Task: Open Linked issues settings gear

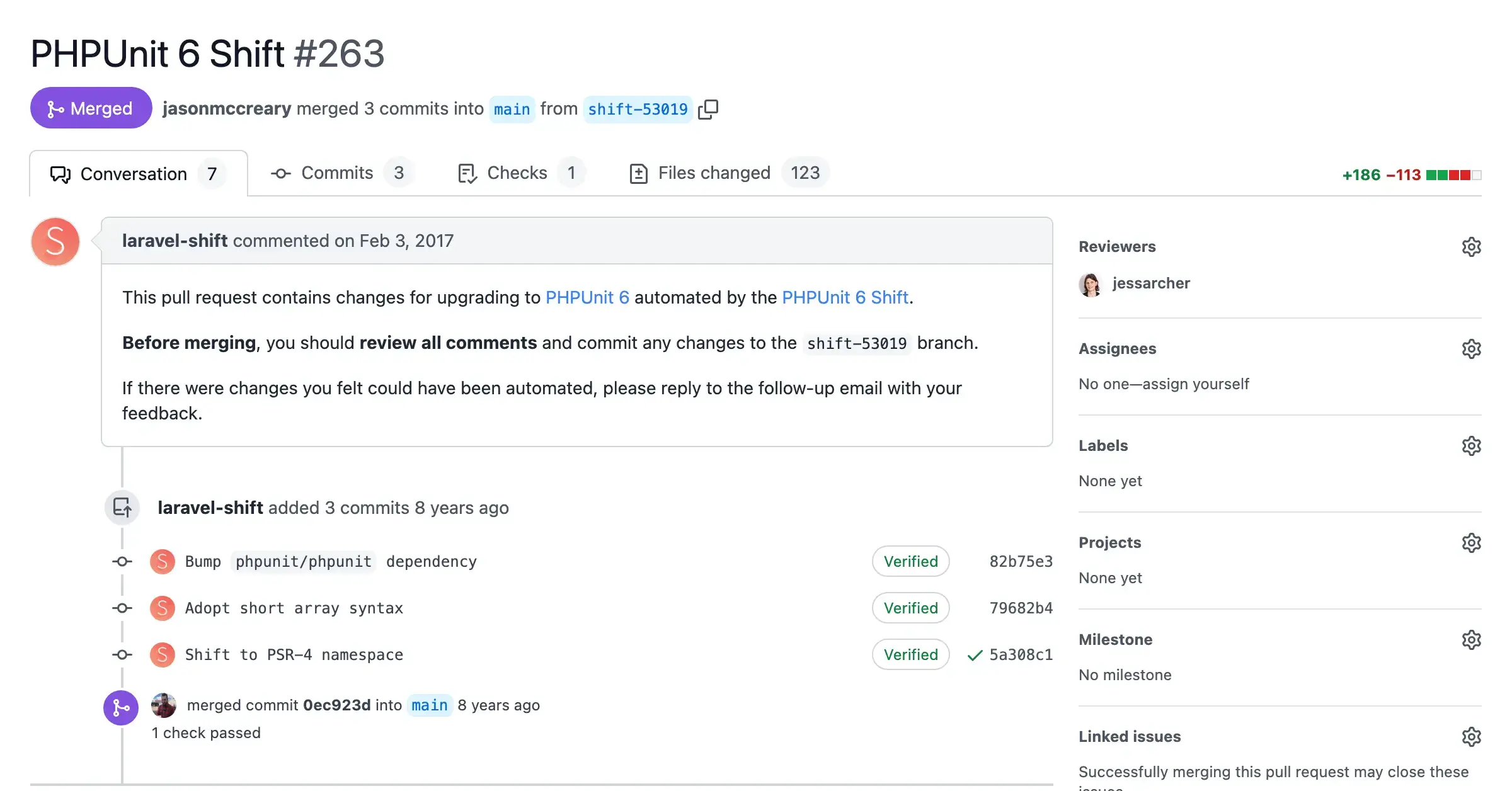Action: point(1472,736)
